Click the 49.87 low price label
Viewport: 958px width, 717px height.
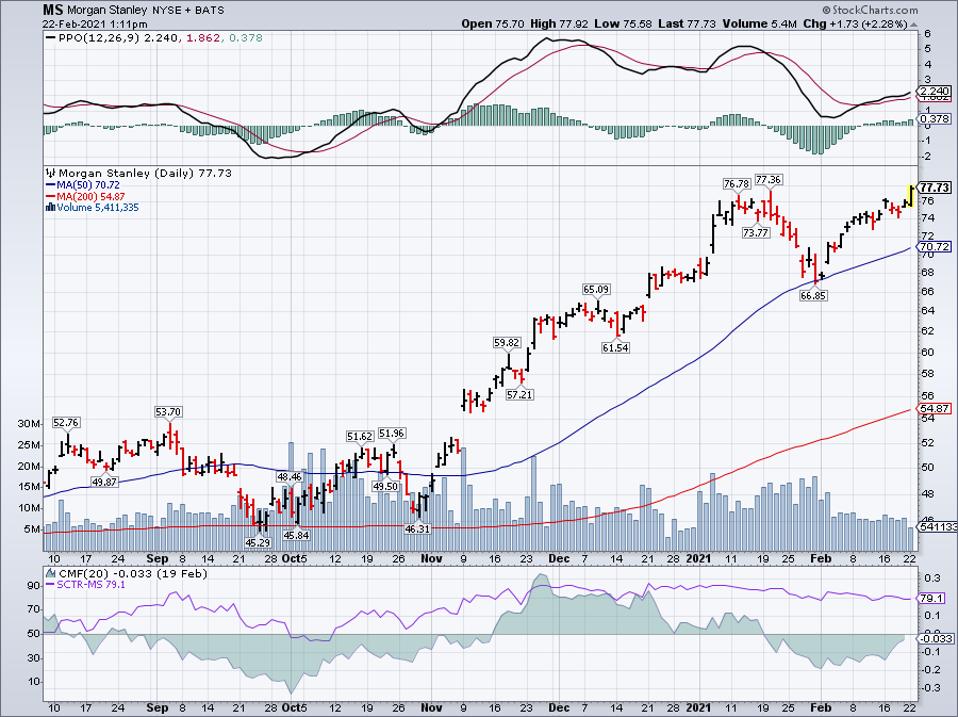click(x=104, y=482)
